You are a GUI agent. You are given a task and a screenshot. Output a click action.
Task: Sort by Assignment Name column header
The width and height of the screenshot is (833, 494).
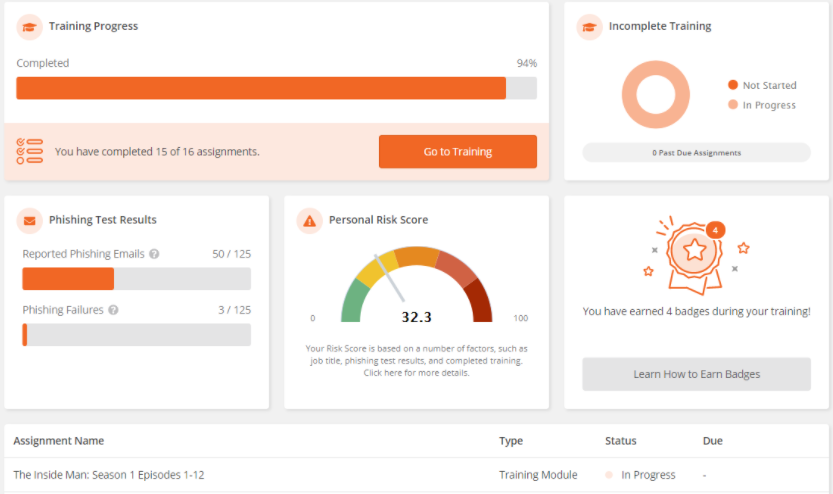59,441
